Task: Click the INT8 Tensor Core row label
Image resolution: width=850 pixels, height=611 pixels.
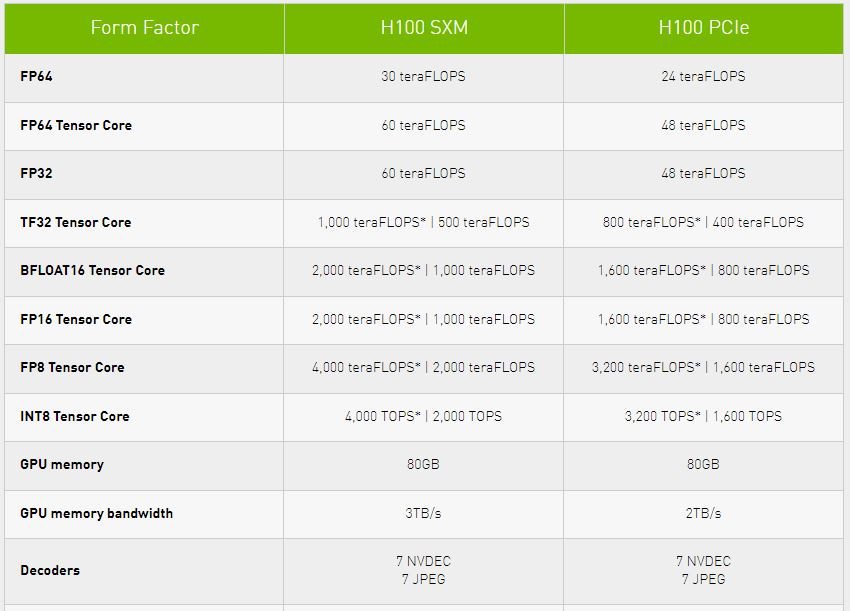Action: coord(75,417)
